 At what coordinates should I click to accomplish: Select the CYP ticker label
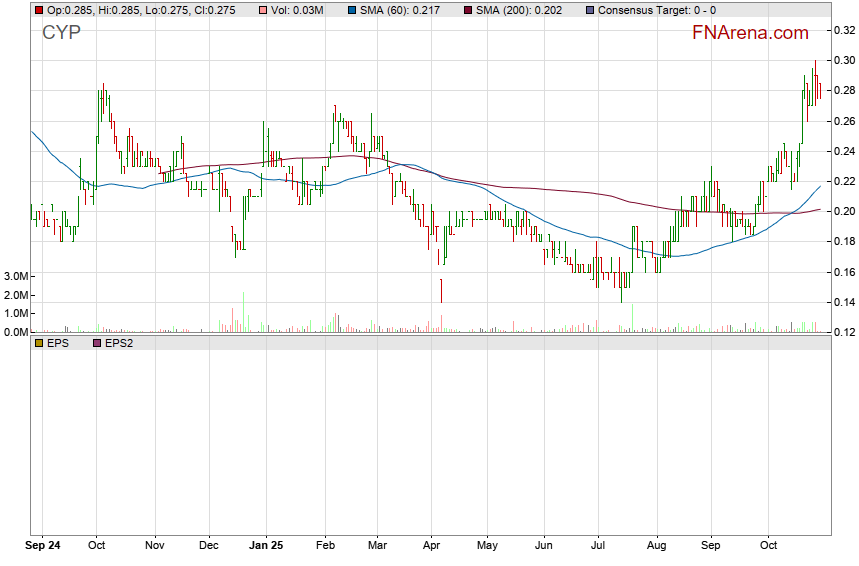[x=61, y=33]
